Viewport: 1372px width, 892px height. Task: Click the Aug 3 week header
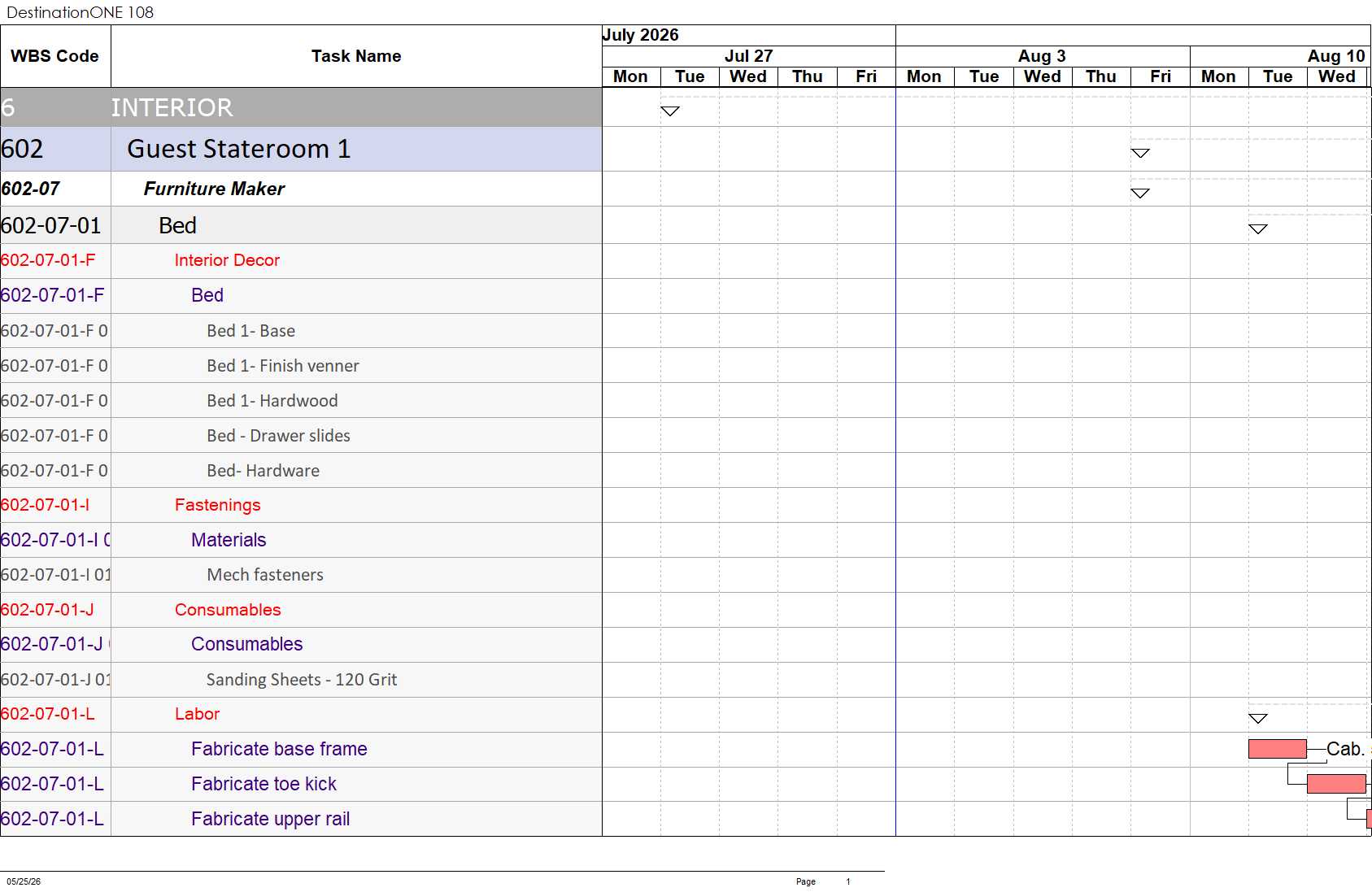[1042, 56]
